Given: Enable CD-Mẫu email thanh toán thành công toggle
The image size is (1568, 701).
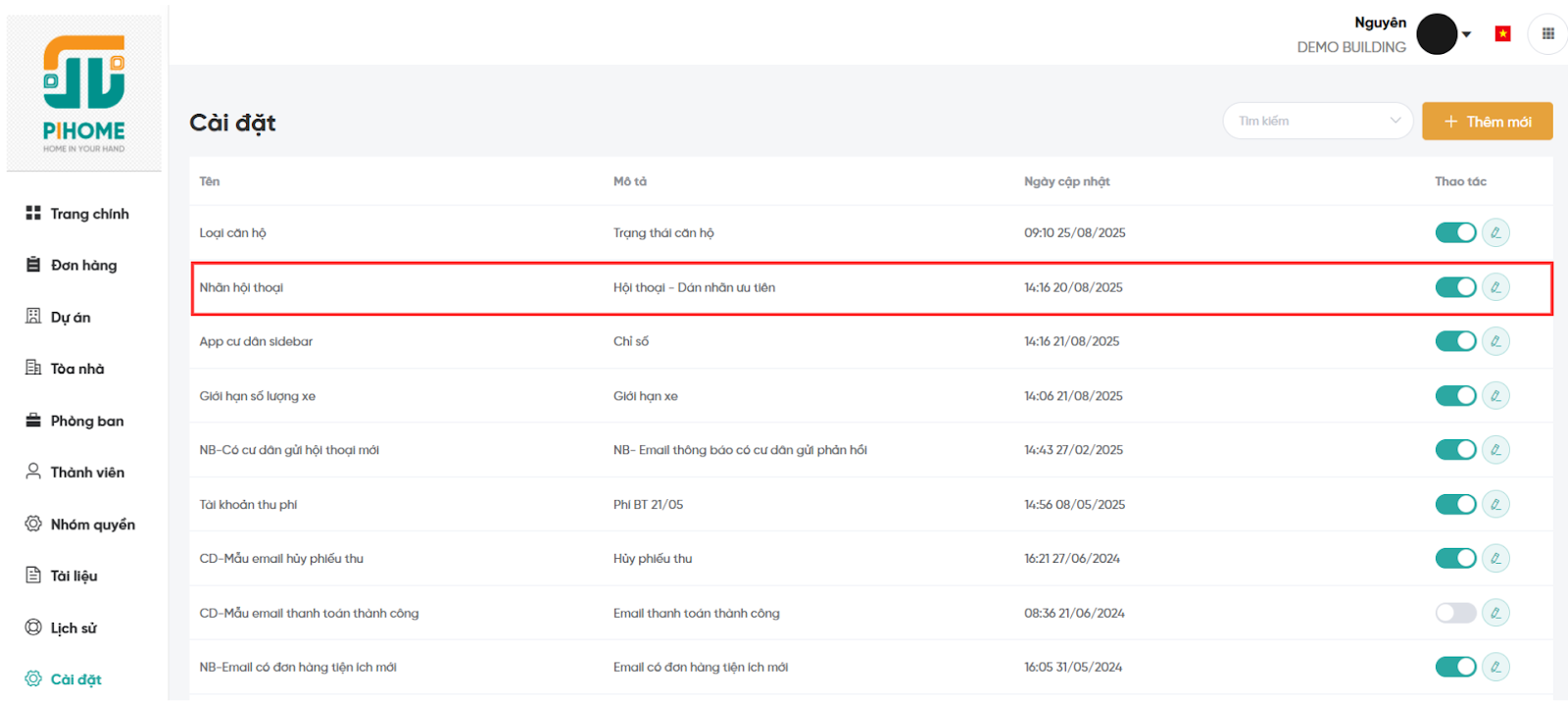Looking at the screenshot, I should click(x=1455, y=613).
